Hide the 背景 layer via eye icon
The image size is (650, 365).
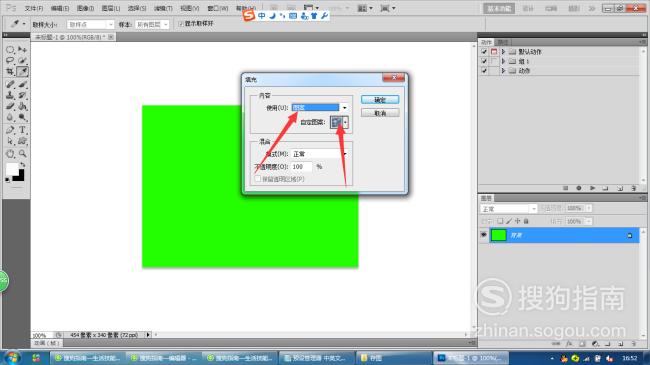point(483,235)
